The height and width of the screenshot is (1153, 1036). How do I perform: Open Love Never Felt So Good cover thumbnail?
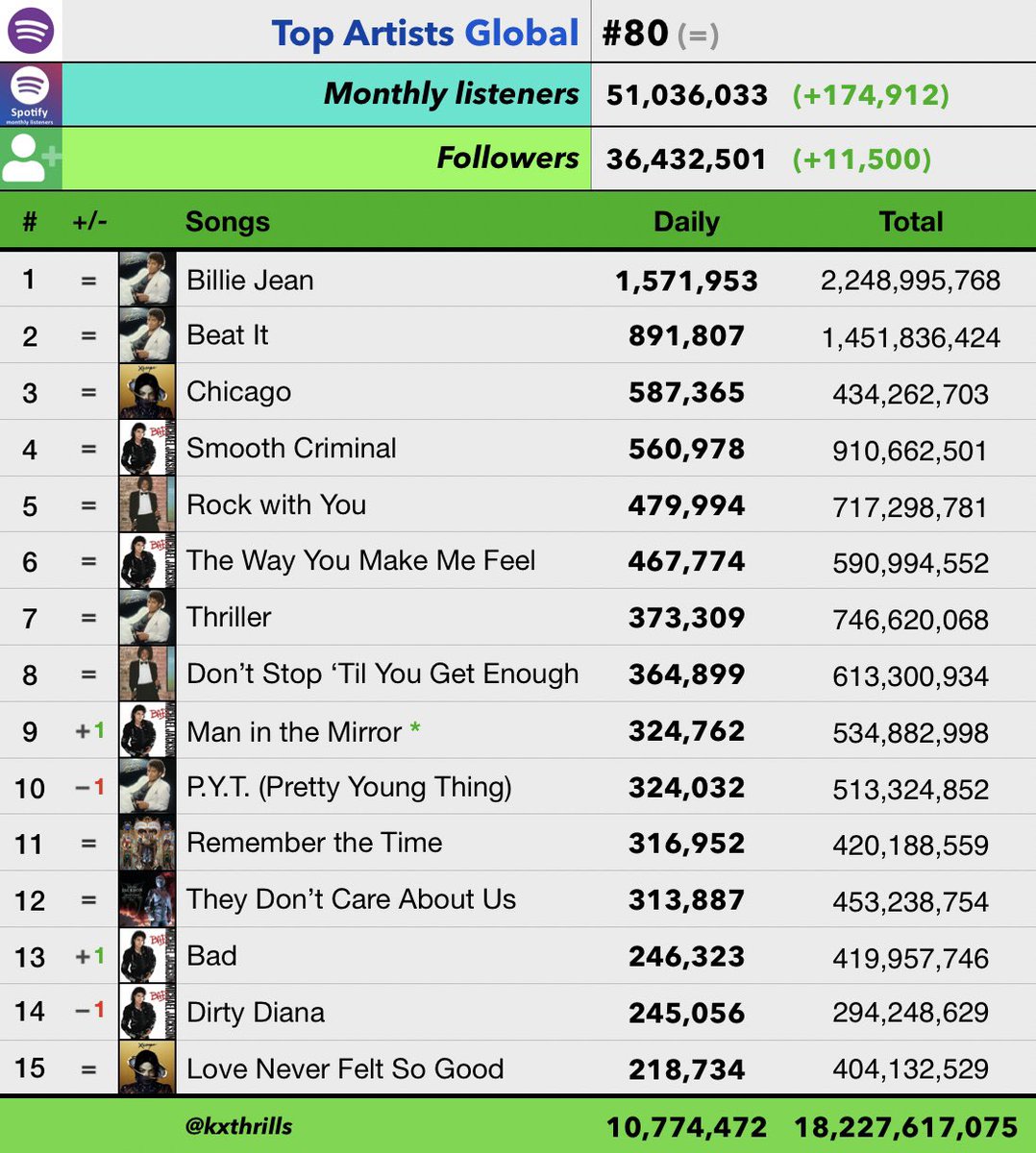pyautogui.click(x=147, y=1067)
